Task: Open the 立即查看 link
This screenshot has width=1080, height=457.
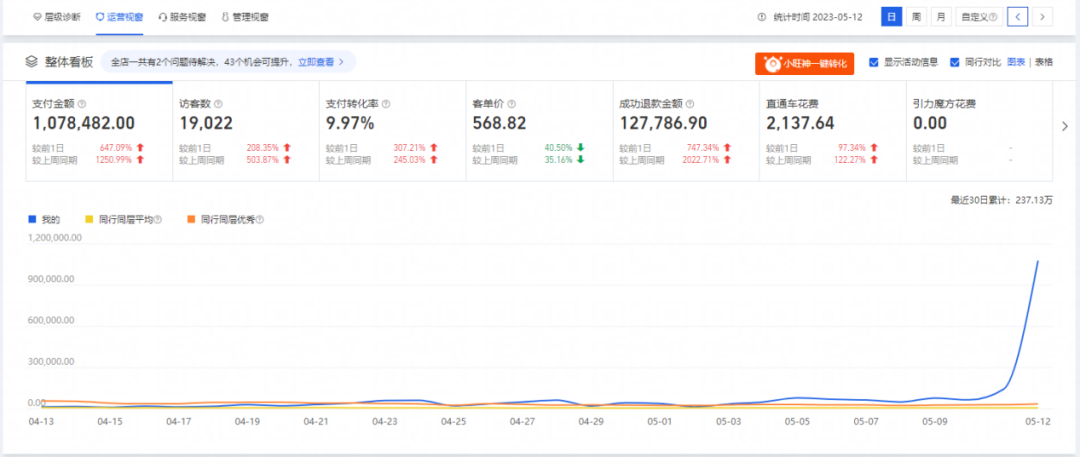Action: (x=320, y=62)
